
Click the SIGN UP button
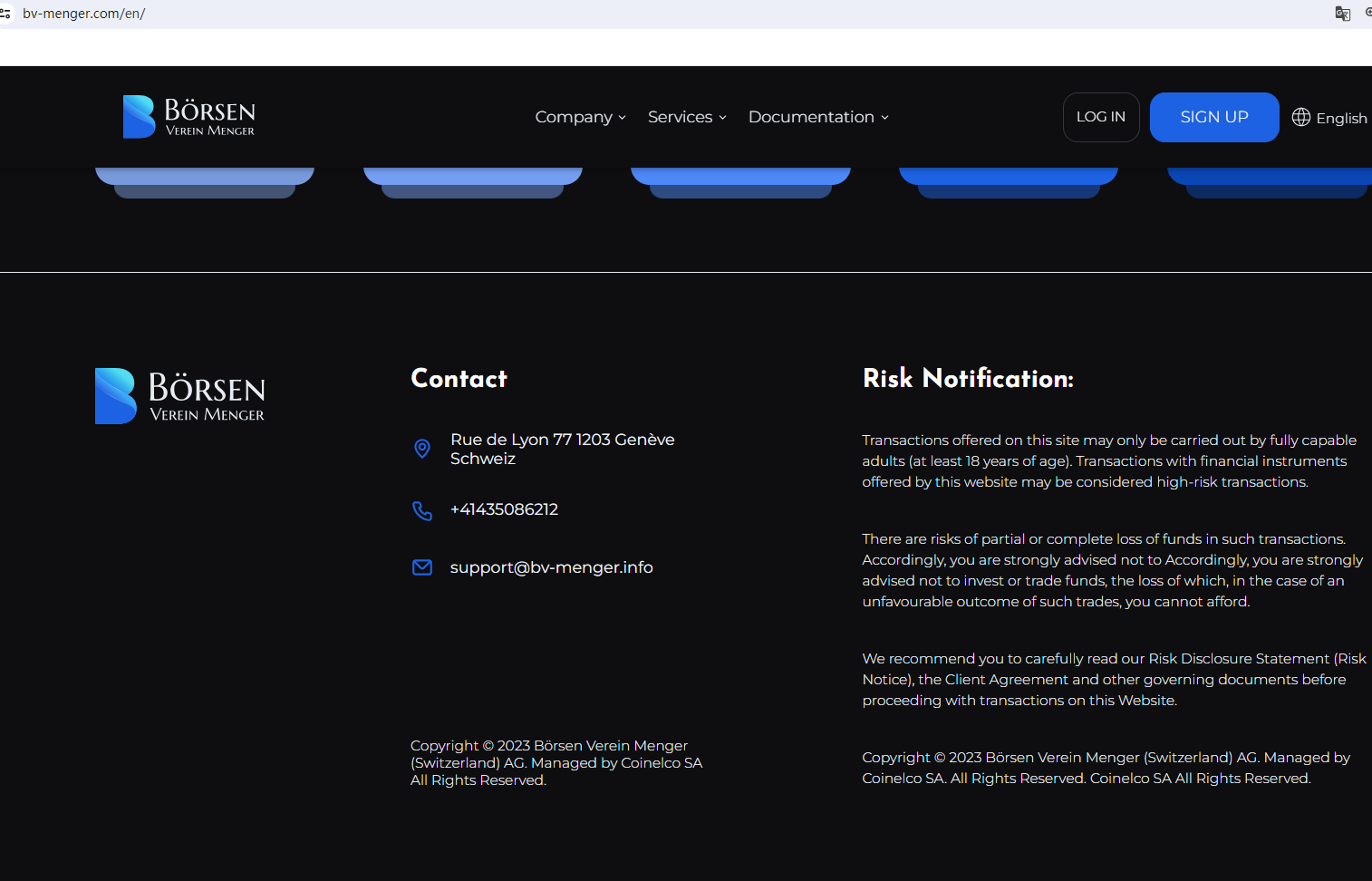point(1214,117)
